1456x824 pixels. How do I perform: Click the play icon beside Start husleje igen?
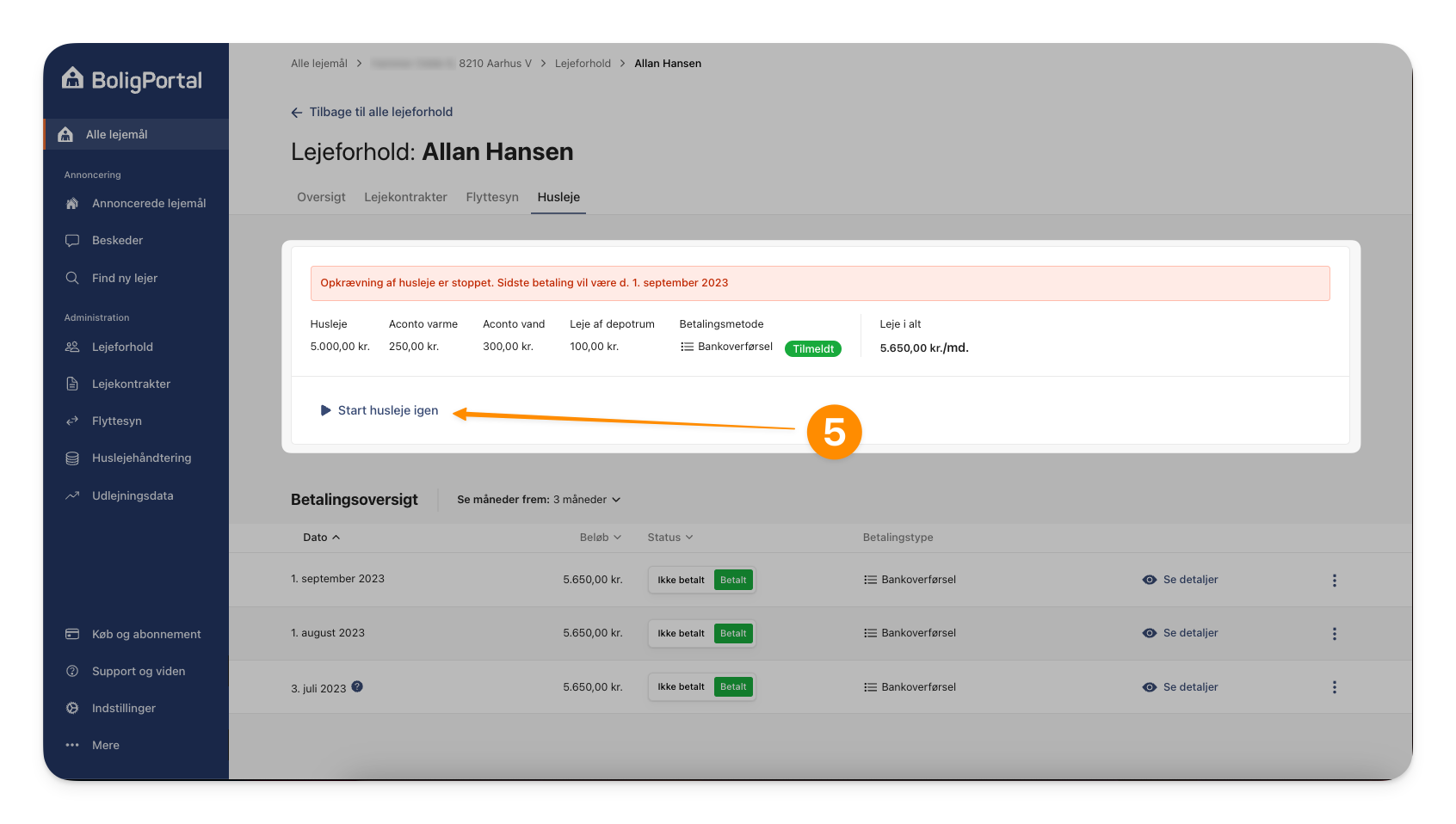(x=325, y=410)
